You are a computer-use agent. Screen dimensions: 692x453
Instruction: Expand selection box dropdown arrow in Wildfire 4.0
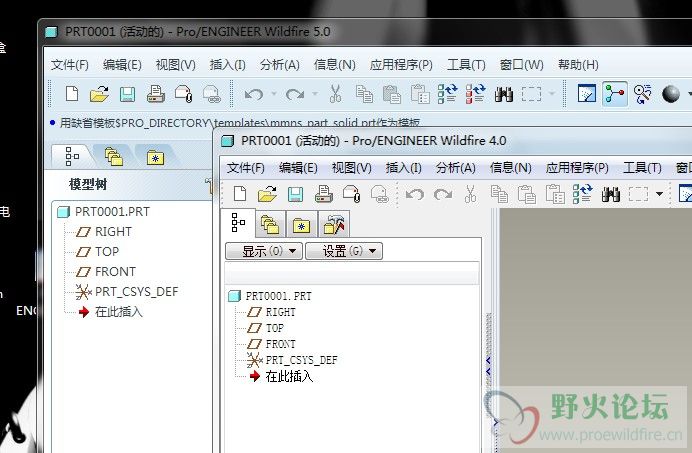coord(659,194)
